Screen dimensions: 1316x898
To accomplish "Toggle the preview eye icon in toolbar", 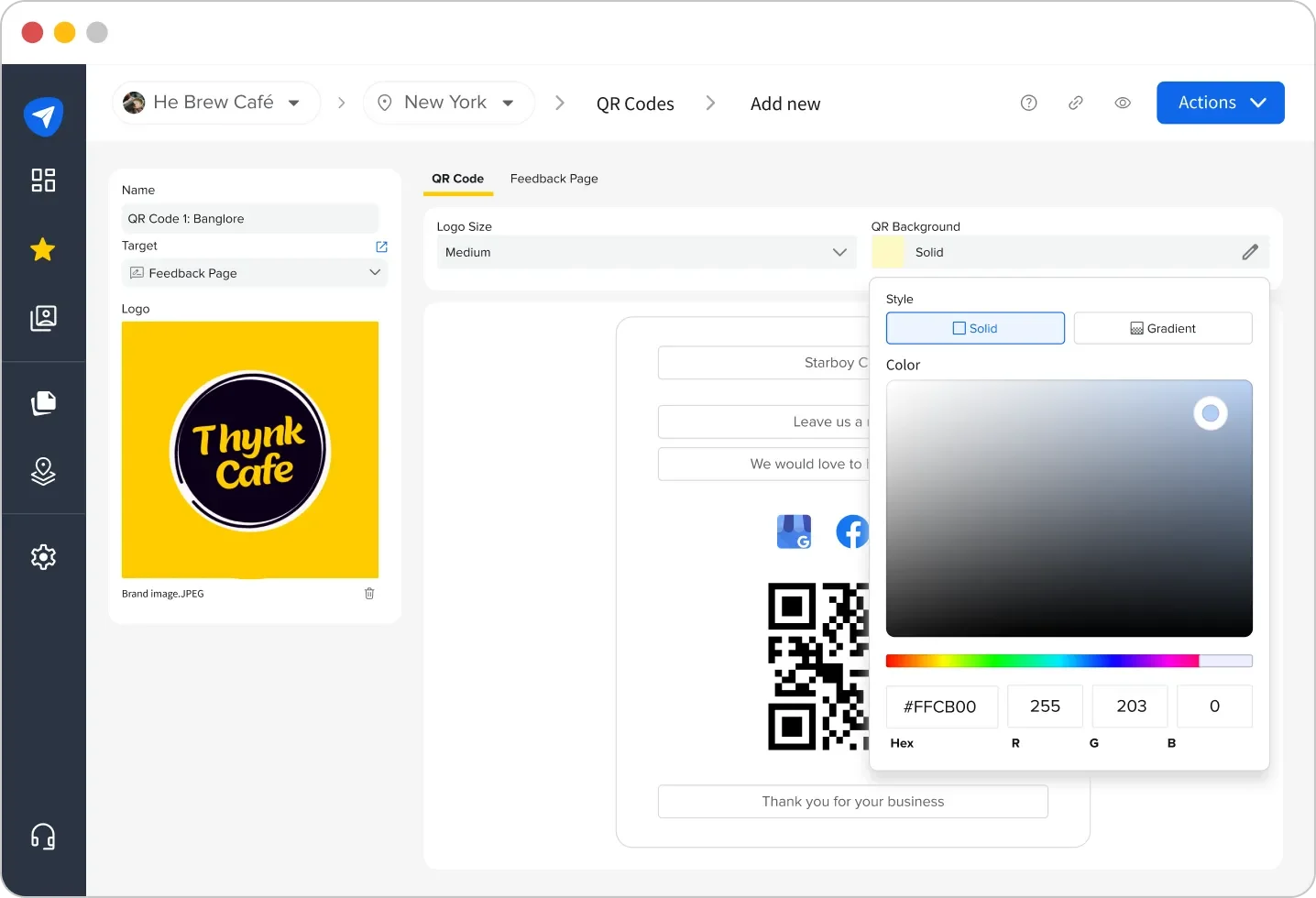I will tap(1123, 103).
